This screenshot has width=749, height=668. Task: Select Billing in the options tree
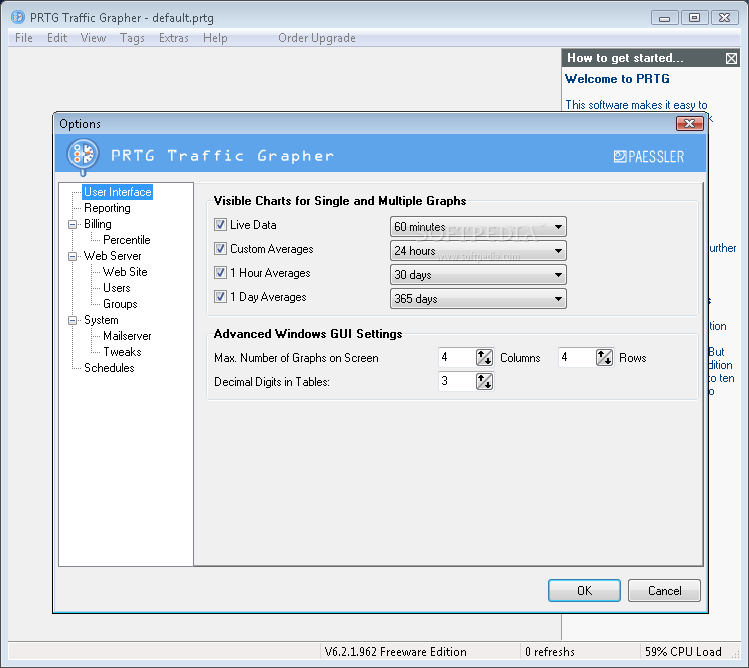97,224
